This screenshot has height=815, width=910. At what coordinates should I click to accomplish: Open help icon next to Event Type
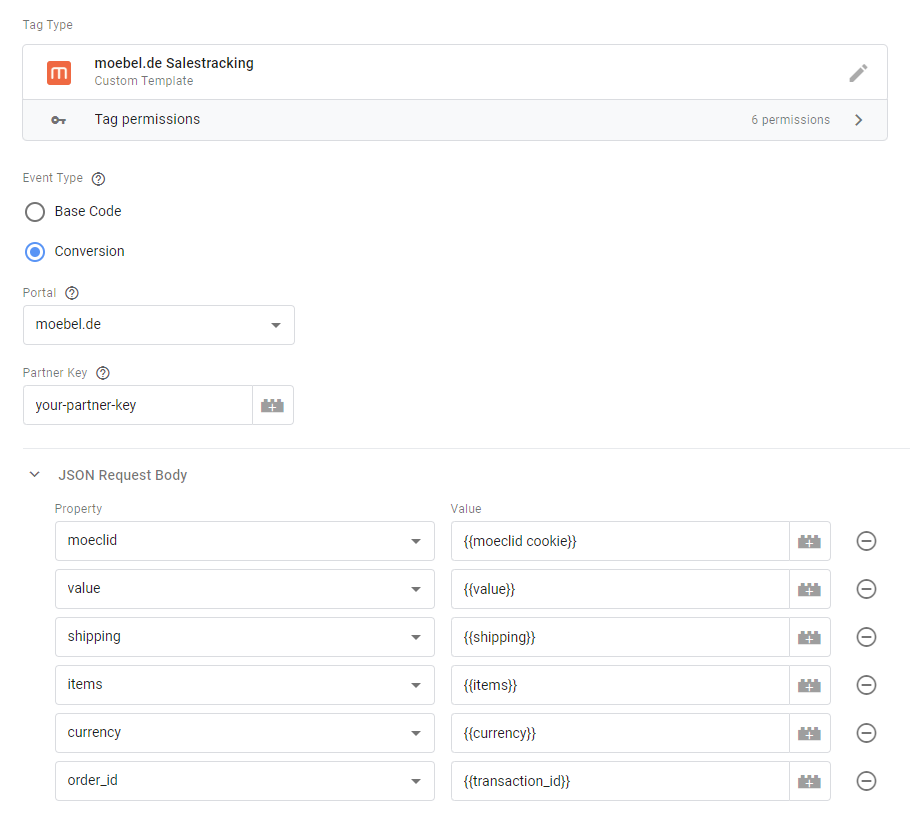[x=99, y=179]
